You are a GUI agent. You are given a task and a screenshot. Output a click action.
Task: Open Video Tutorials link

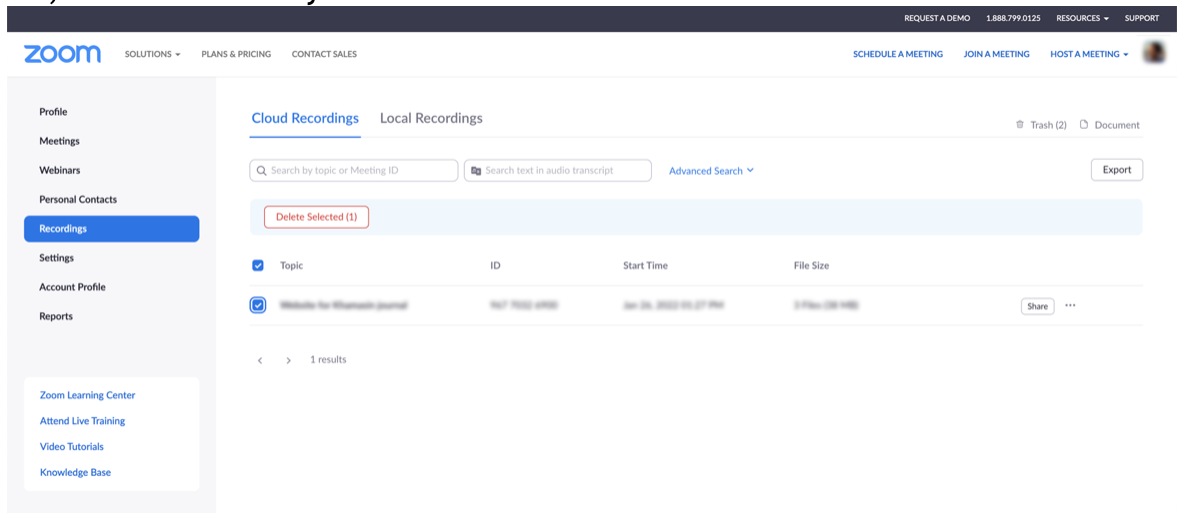pos(72,446)
